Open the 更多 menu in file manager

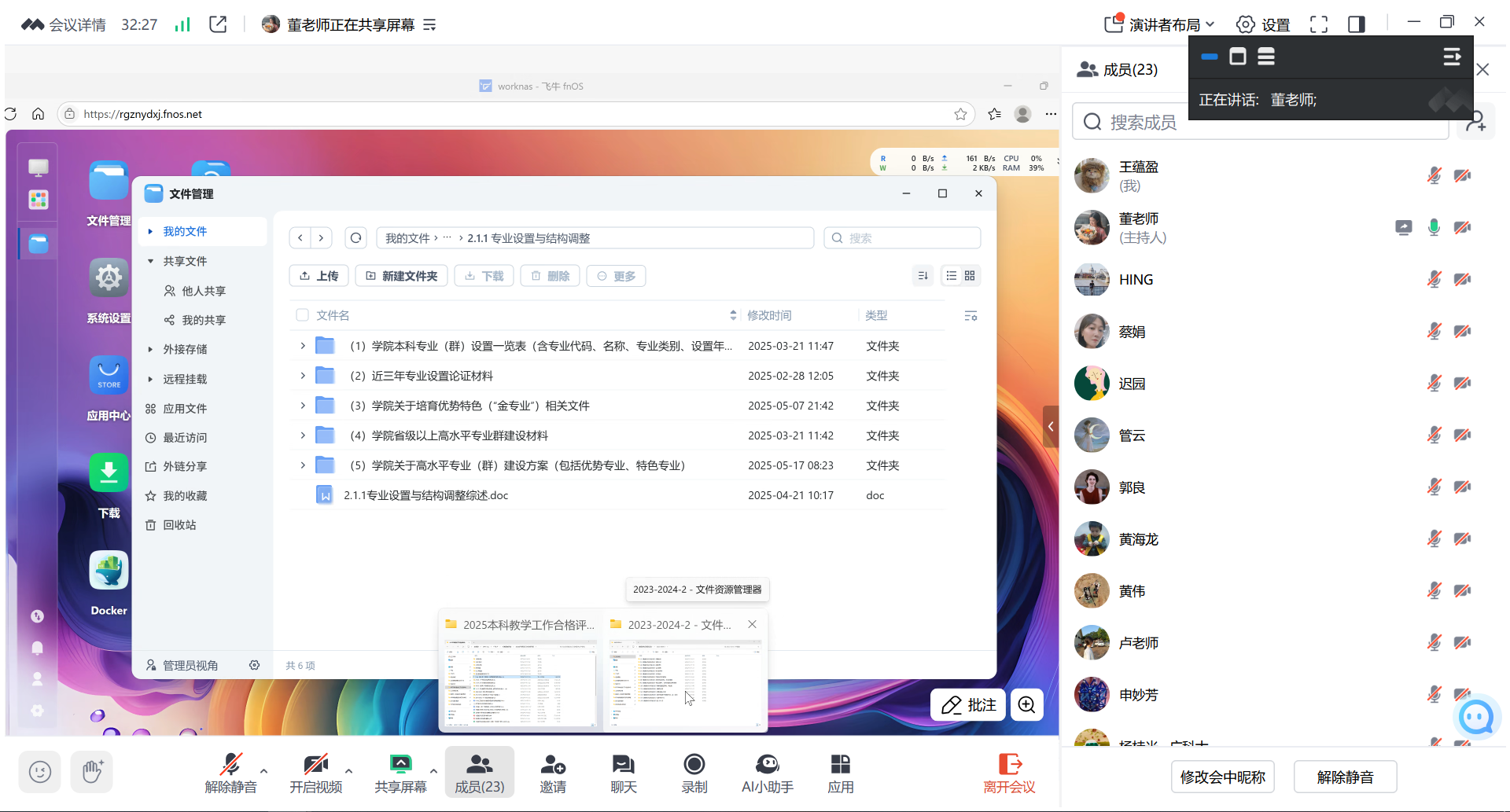616,276
